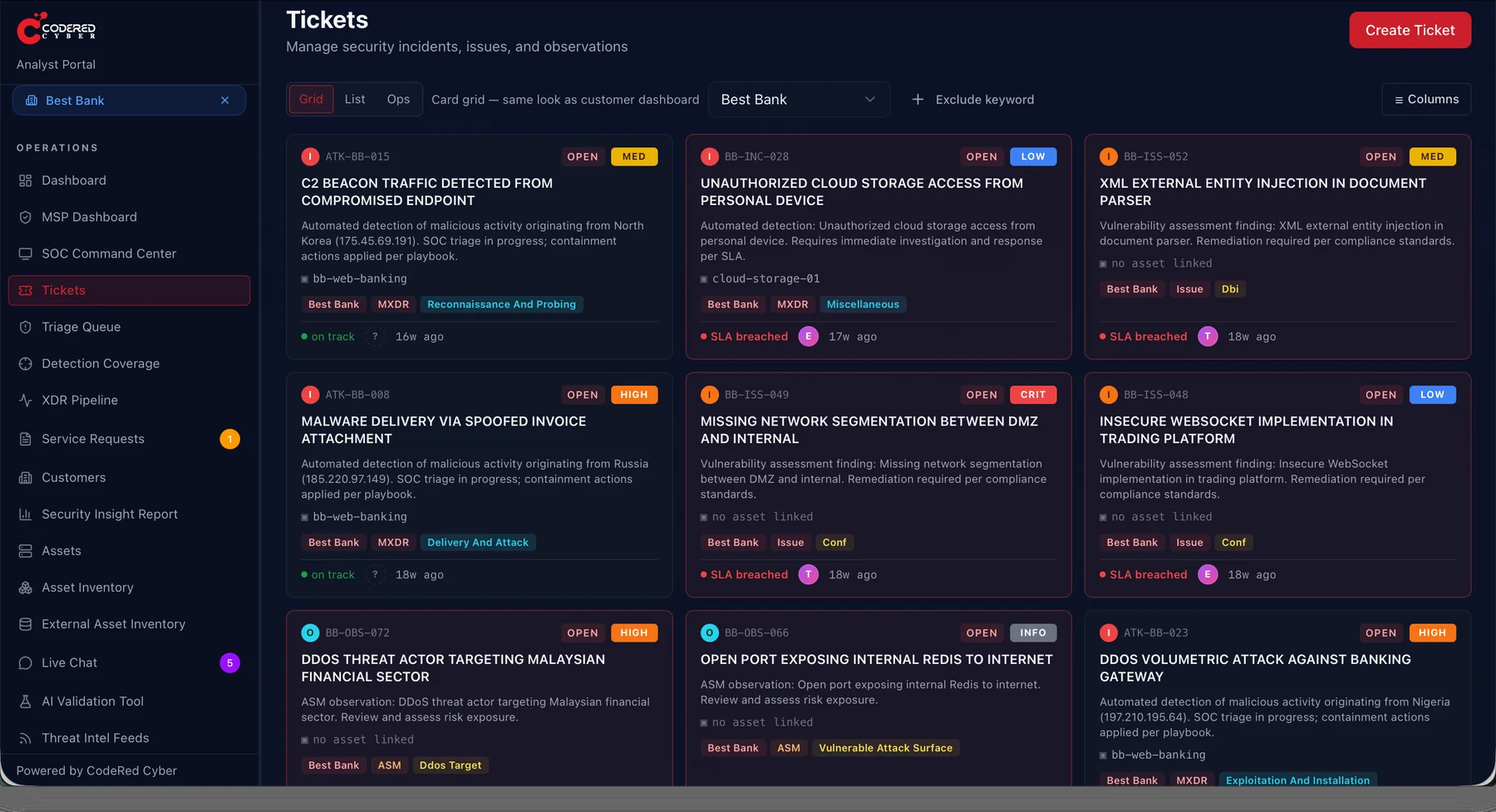Click the Asset Inventory boxes icon
The image size is (1496, 812).
pyautogui.click(x=26, y=588)
